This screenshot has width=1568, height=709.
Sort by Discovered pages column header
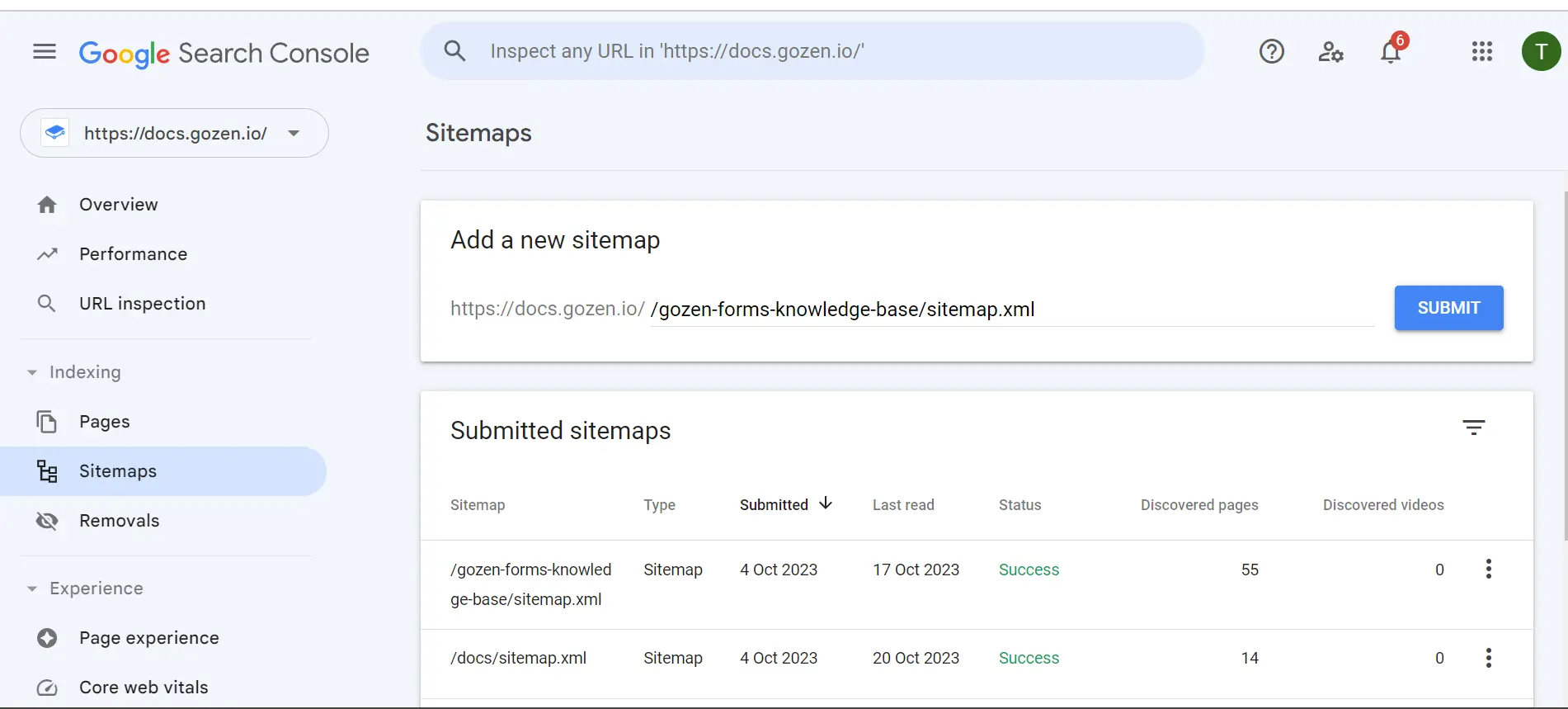tap(1199, 505)
